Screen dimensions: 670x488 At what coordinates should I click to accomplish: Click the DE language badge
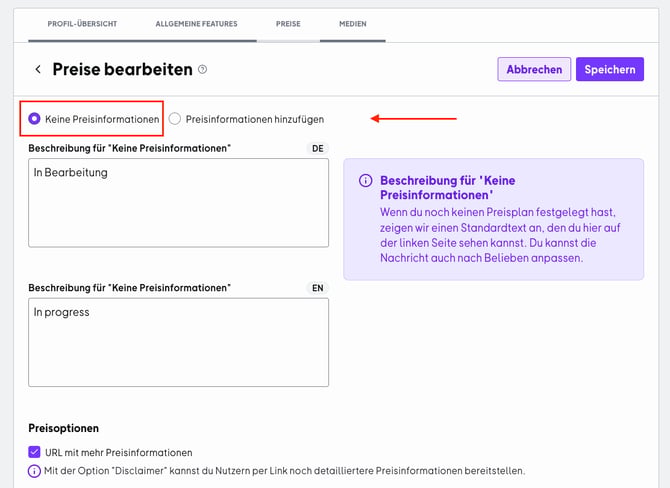pos(317,148)
